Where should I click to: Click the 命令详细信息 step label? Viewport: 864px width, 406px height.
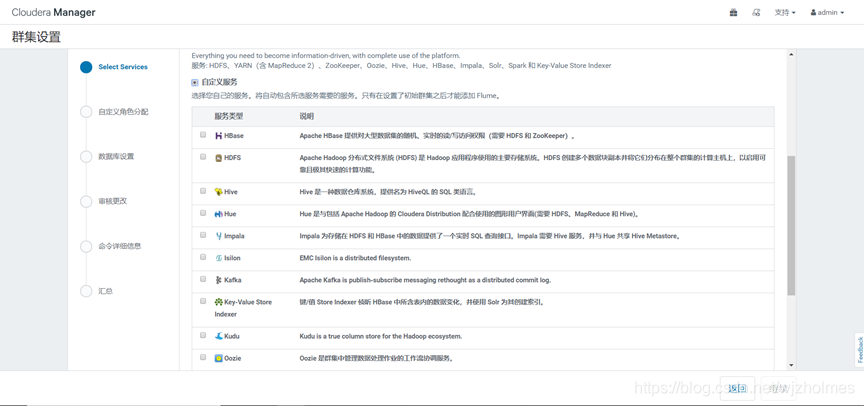[x=120, y=246]
